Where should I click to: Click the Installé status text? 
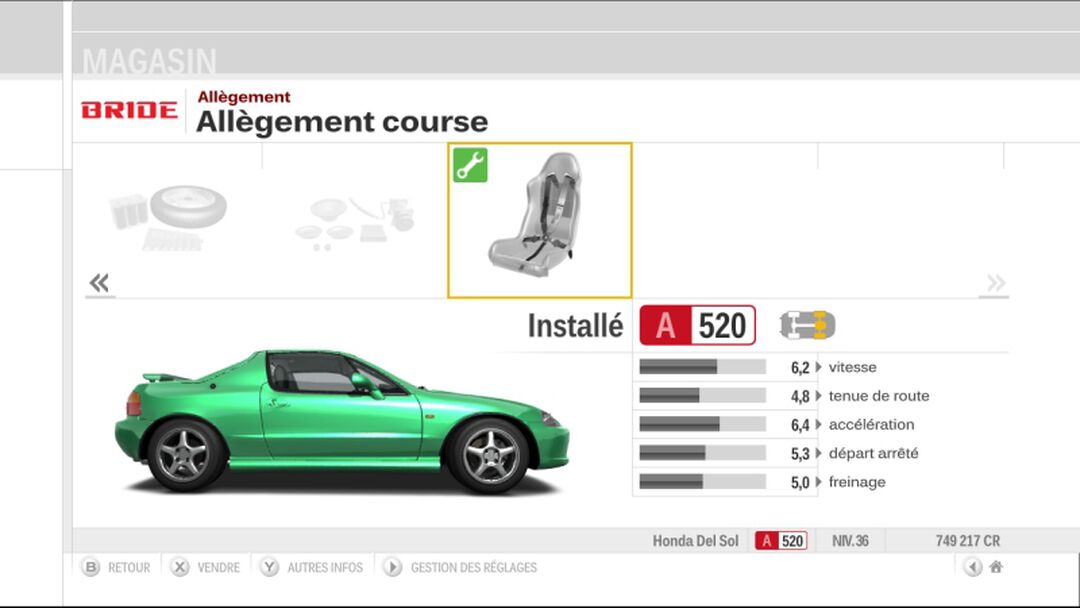[x=575, y=326]
